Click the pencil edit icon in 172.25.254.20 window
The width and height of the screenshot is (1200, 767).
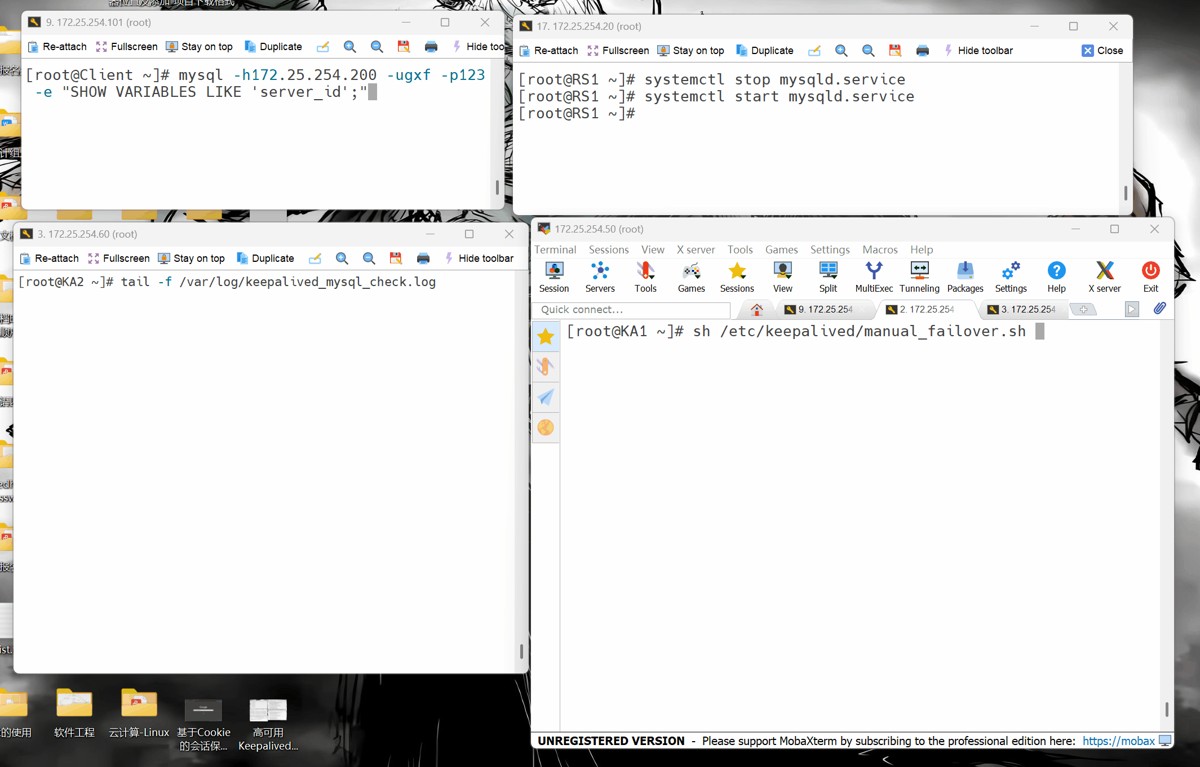[x=814, y=50]
